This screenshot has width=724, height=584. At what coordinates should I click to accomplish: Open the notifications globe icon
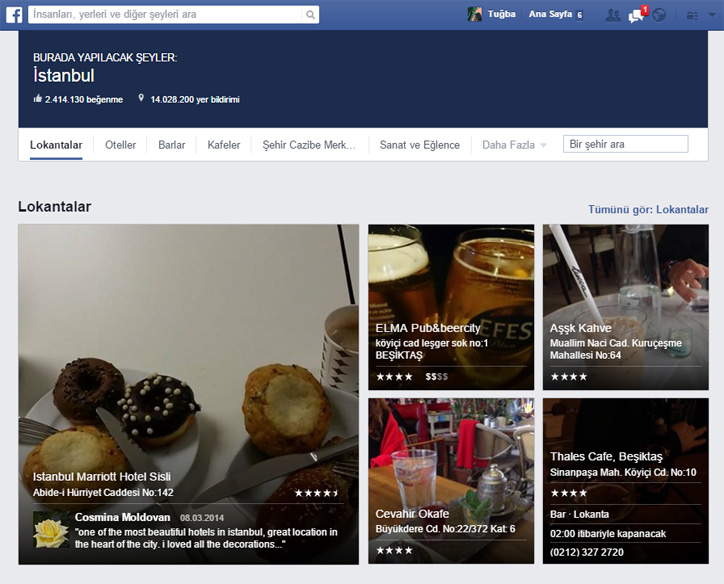[659, 15]
